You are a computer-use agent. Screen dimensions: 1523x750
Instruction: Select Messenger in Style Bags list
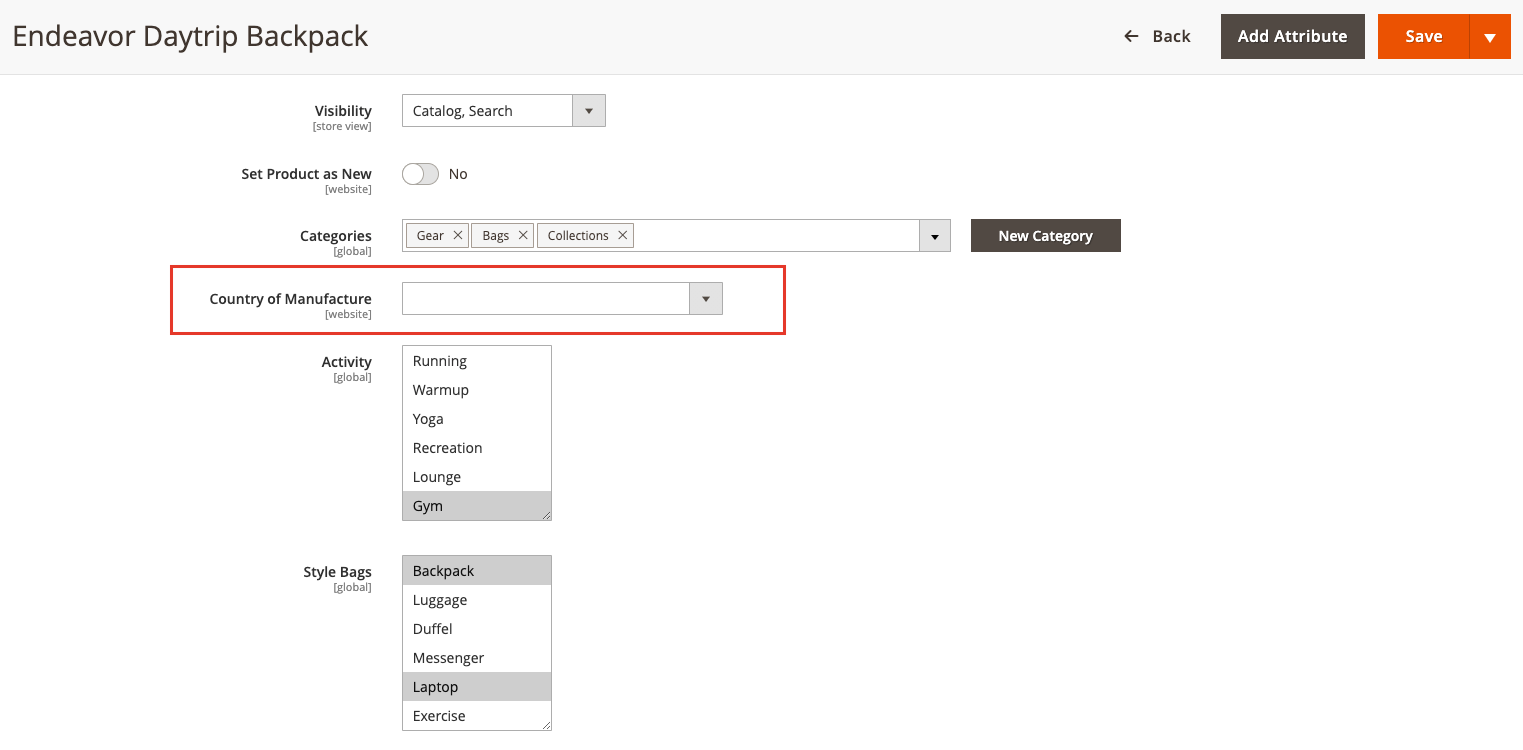coord(477,658)
